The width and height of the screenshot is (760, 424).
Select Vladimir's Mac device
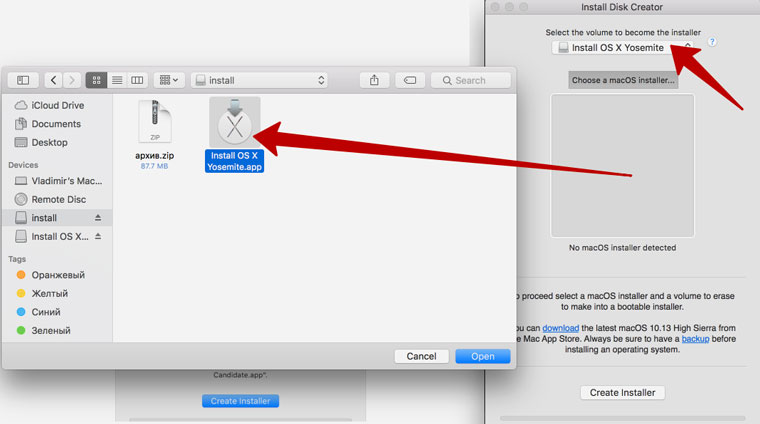58,181
